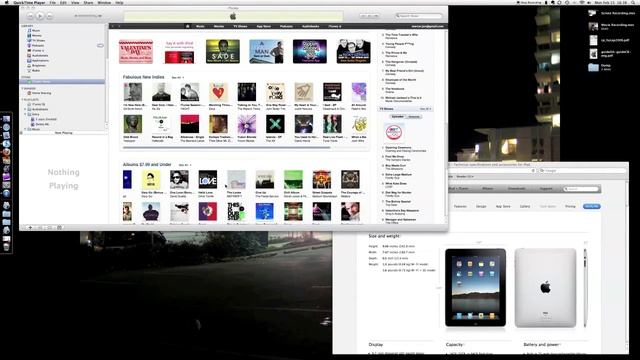Collapse the Playlists section in iTunes sidebar
This screenshot has height=360, width=640.
23,99
